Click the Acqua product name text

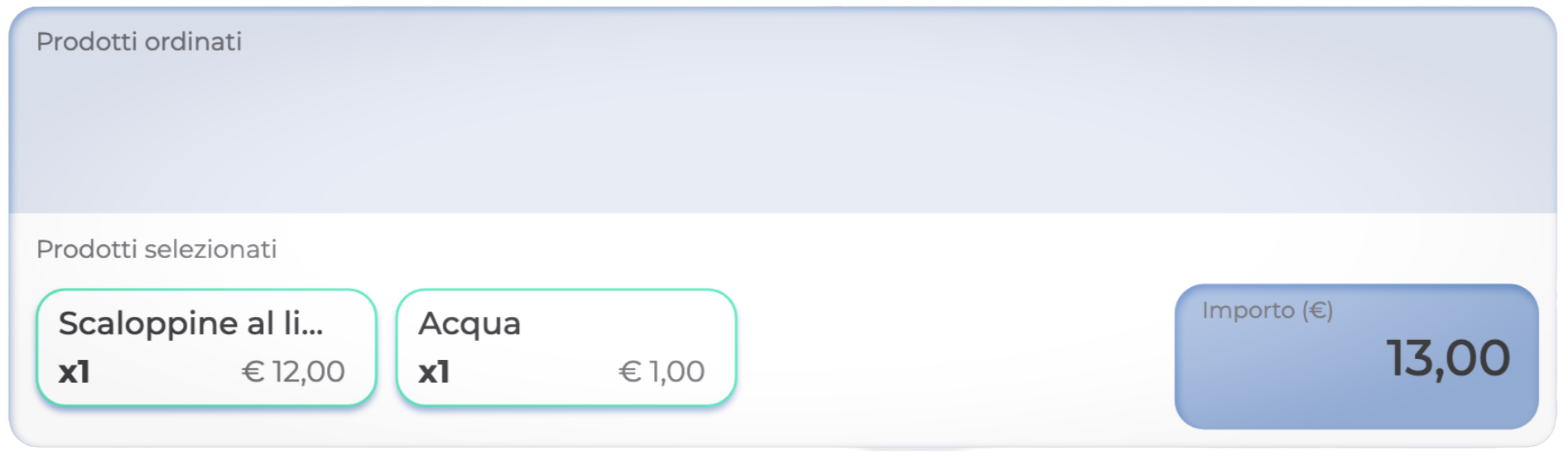(x=469, y=323)
